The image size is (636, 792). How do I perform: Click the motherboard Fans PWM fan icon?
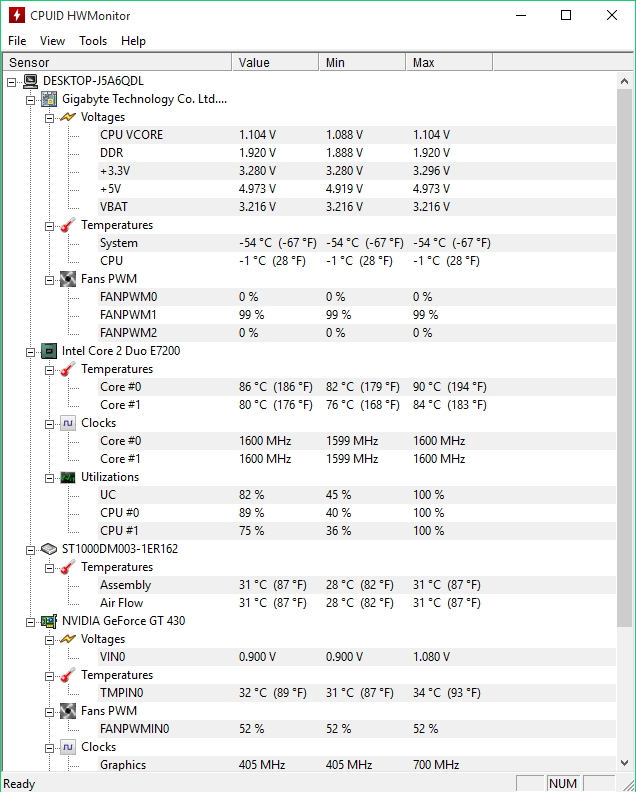click(68, 279)
